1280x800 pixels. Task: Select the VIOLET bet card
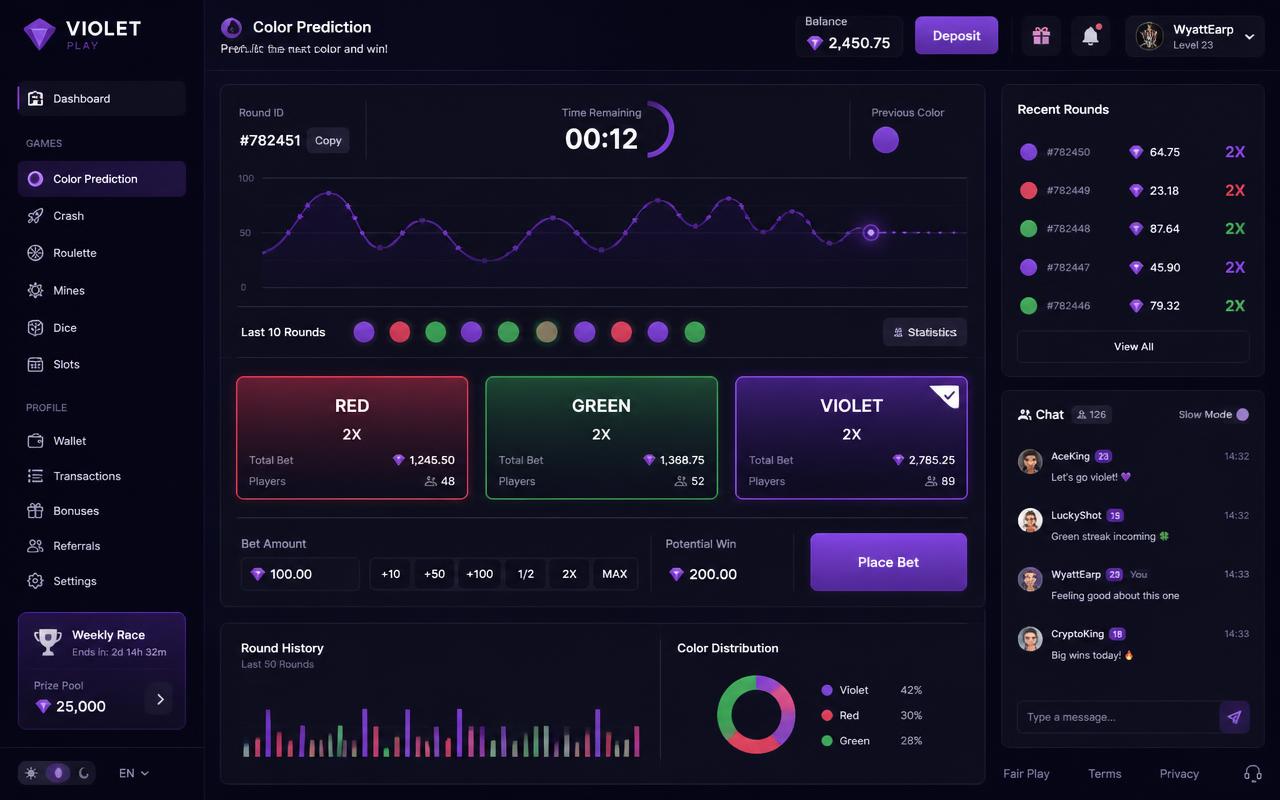851,438
